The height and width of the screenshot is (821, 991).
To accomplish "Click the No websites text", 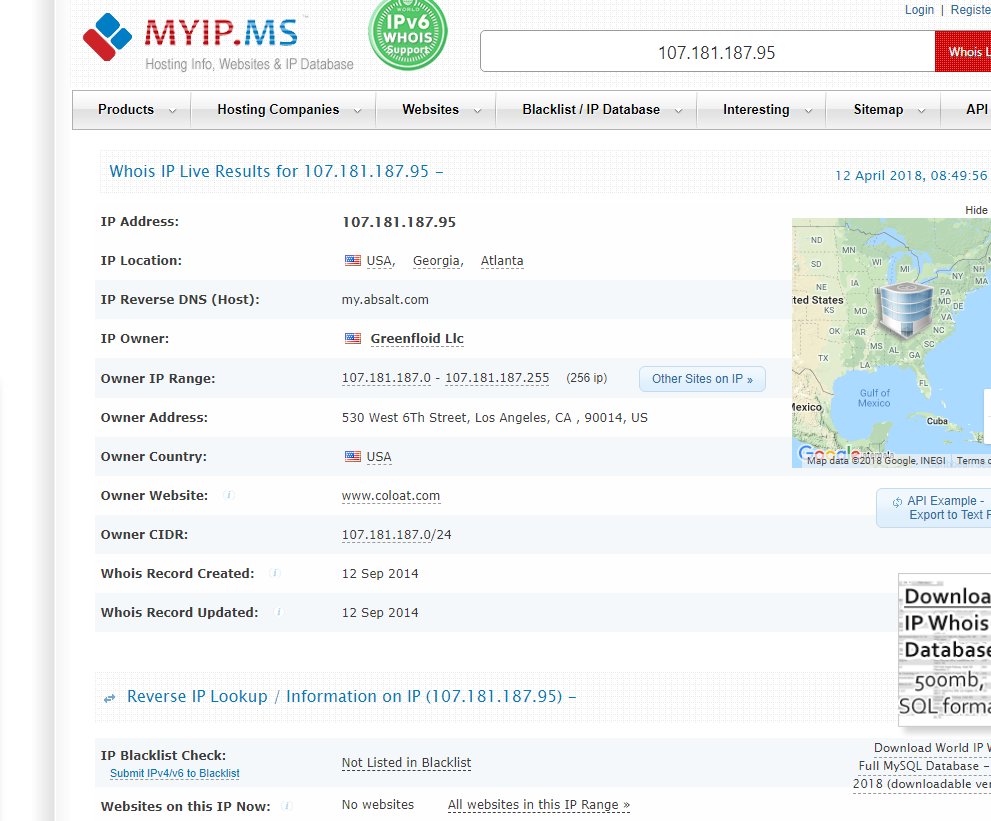I will tap(378, 805).
